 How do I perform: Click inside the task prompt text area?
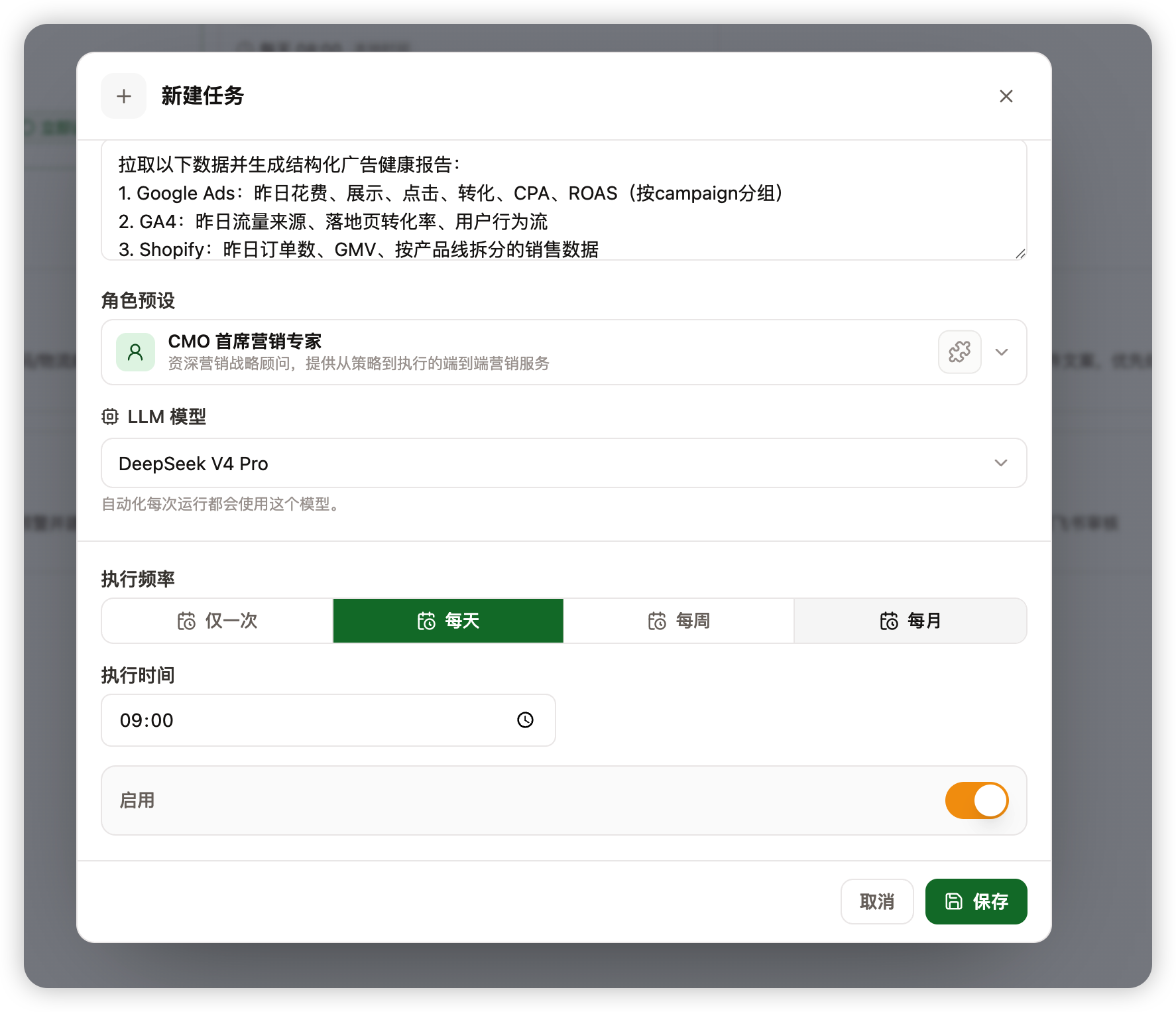click(x=563, y=200)
